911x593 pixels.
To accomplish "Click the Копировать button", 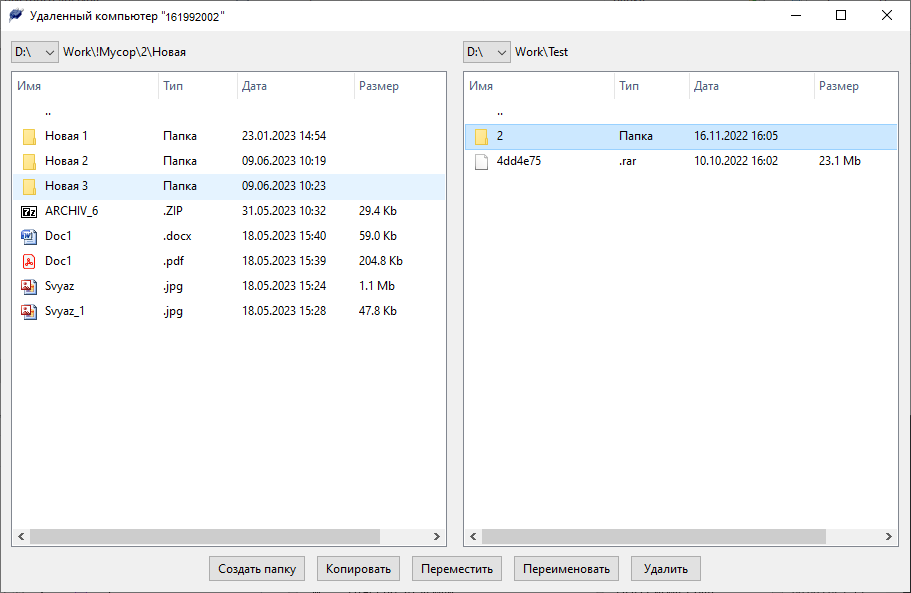I will (359, 569).
